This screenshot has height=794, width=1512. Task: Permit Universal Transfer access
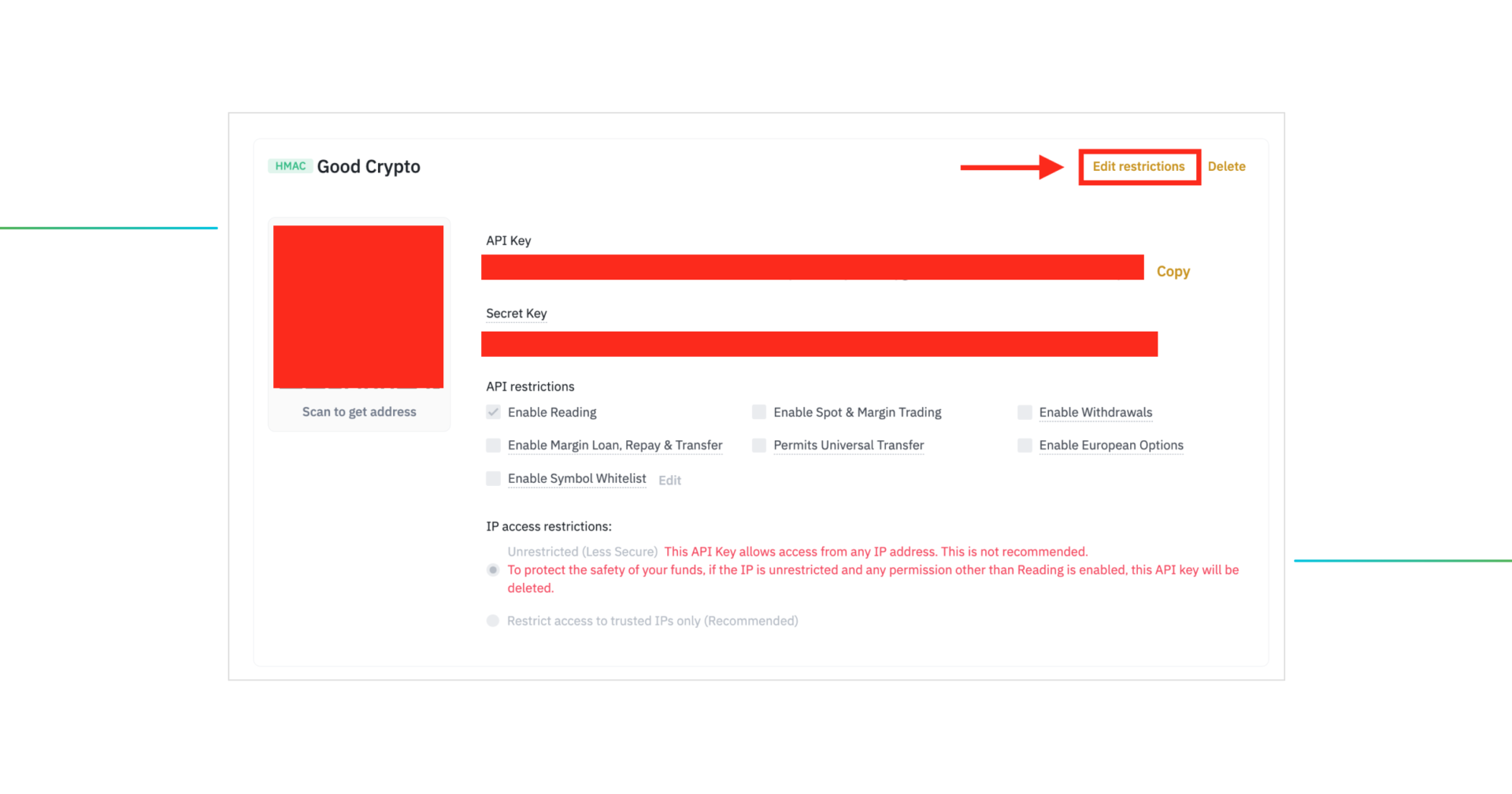pyautogui.click(x=758, y=445)
